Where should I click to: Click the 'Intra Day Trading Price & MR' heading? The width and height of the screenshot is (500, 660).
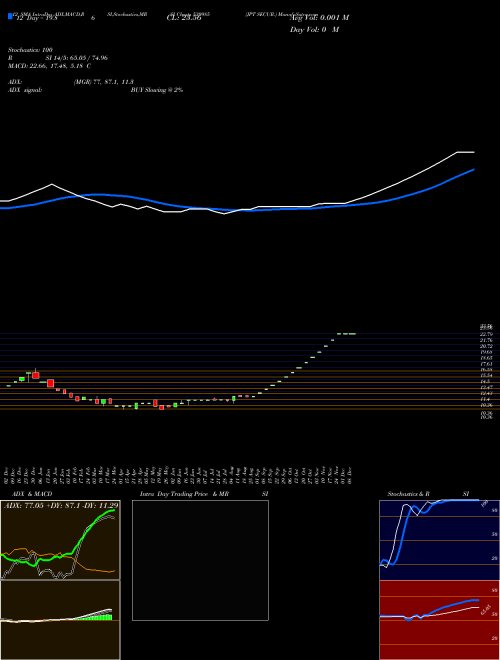pos(185,494)
